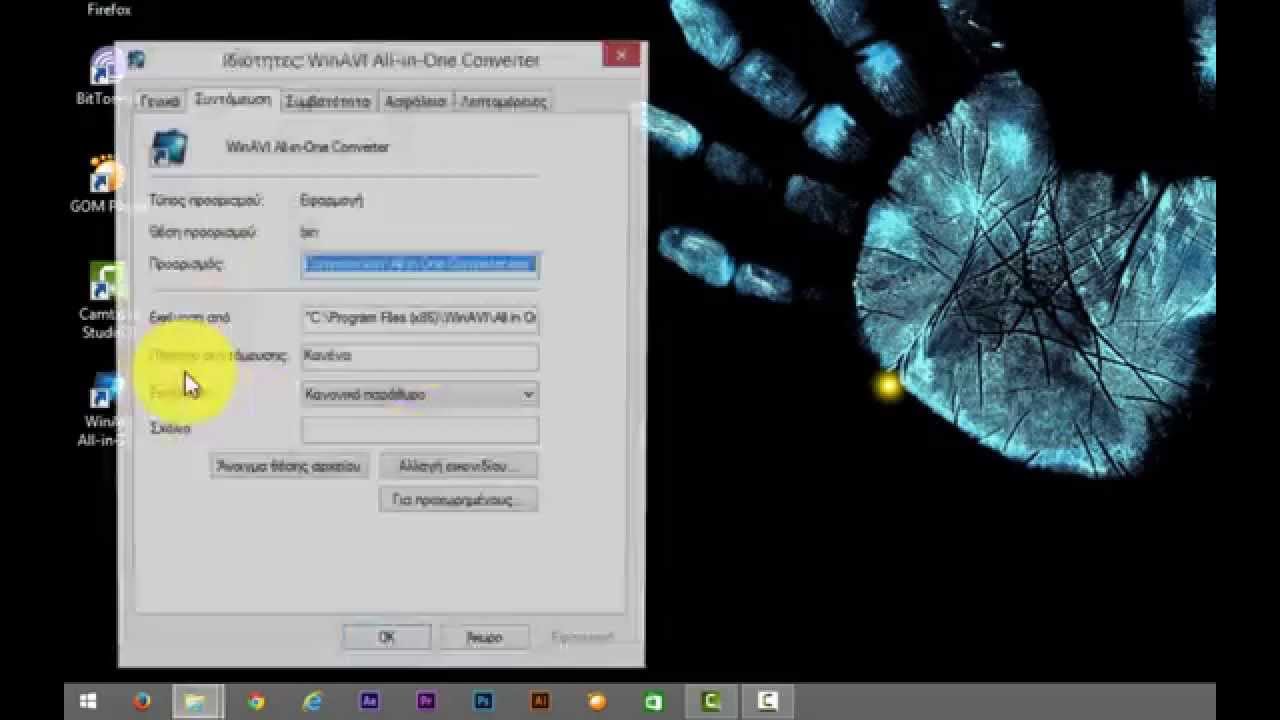Click the green Camtasia taskbar icon
The height and width of the screenshot is (720, 1280).
pos(711,702)
